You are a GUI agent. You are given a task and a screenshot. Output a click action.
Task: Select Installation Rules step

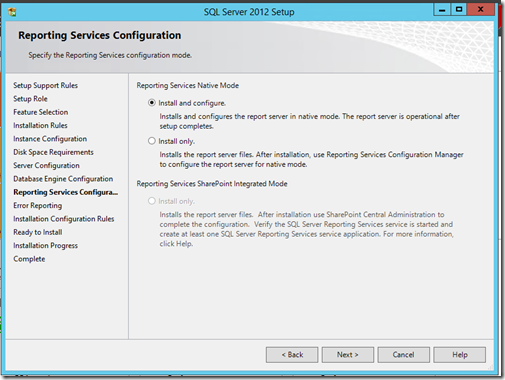tap(40, 125)
